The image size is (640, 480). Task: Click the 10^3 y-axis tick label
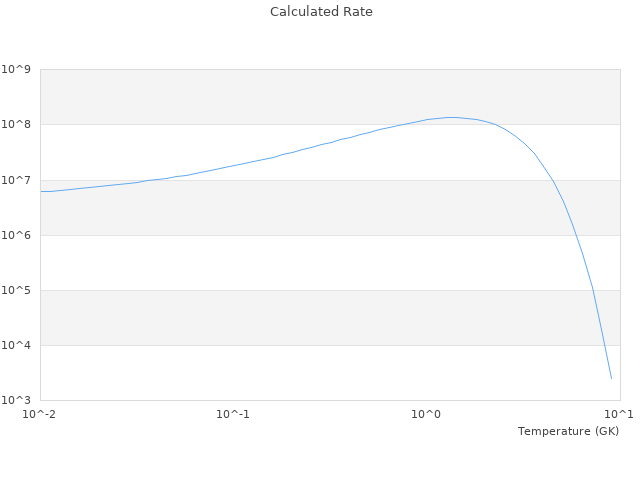17,400
